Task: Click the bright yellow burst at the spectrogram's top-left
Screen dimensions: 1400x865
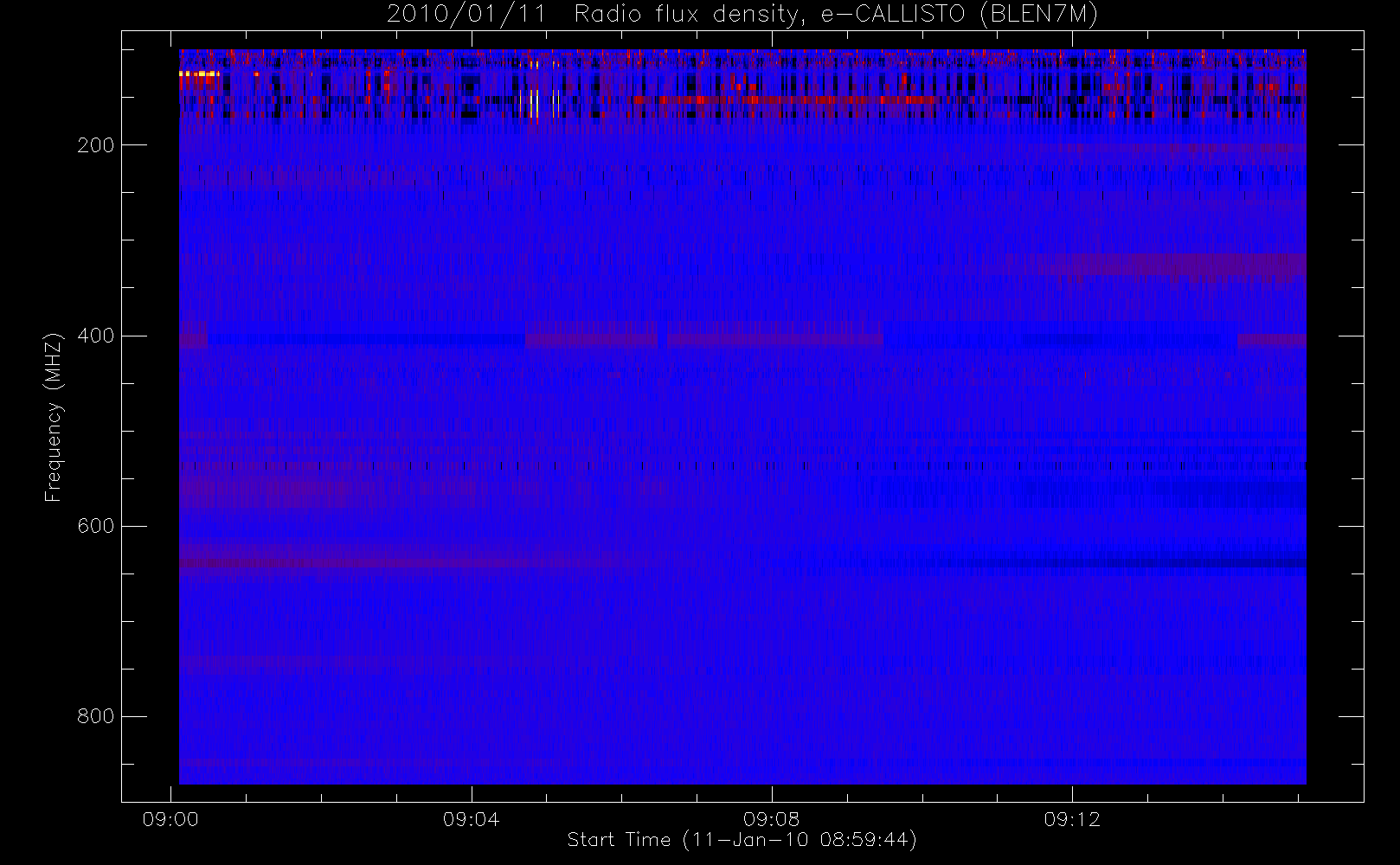Action: (x=199, y=74)
